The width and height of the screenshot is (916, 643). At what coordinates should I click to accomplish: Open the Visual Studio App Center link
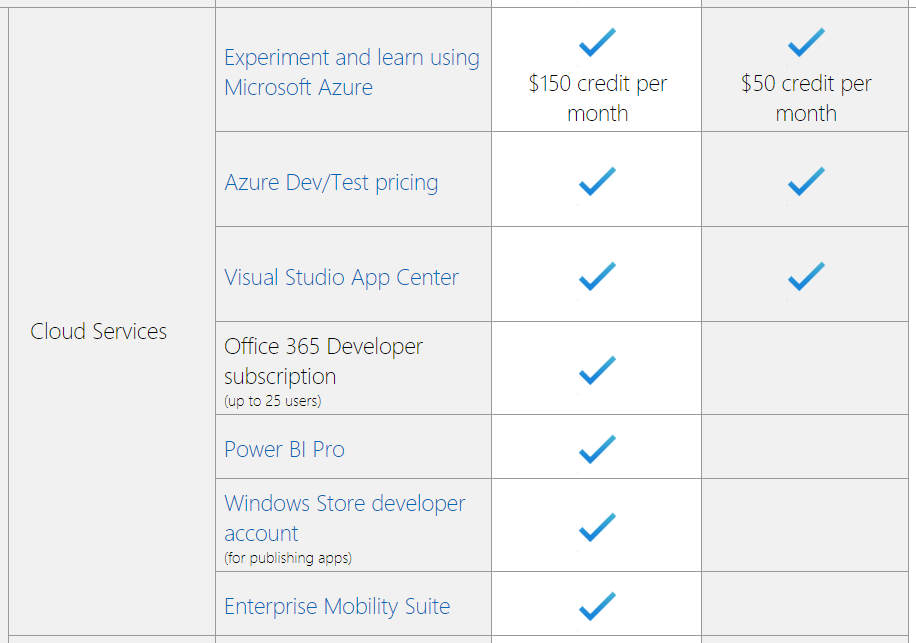click(341, 277)
